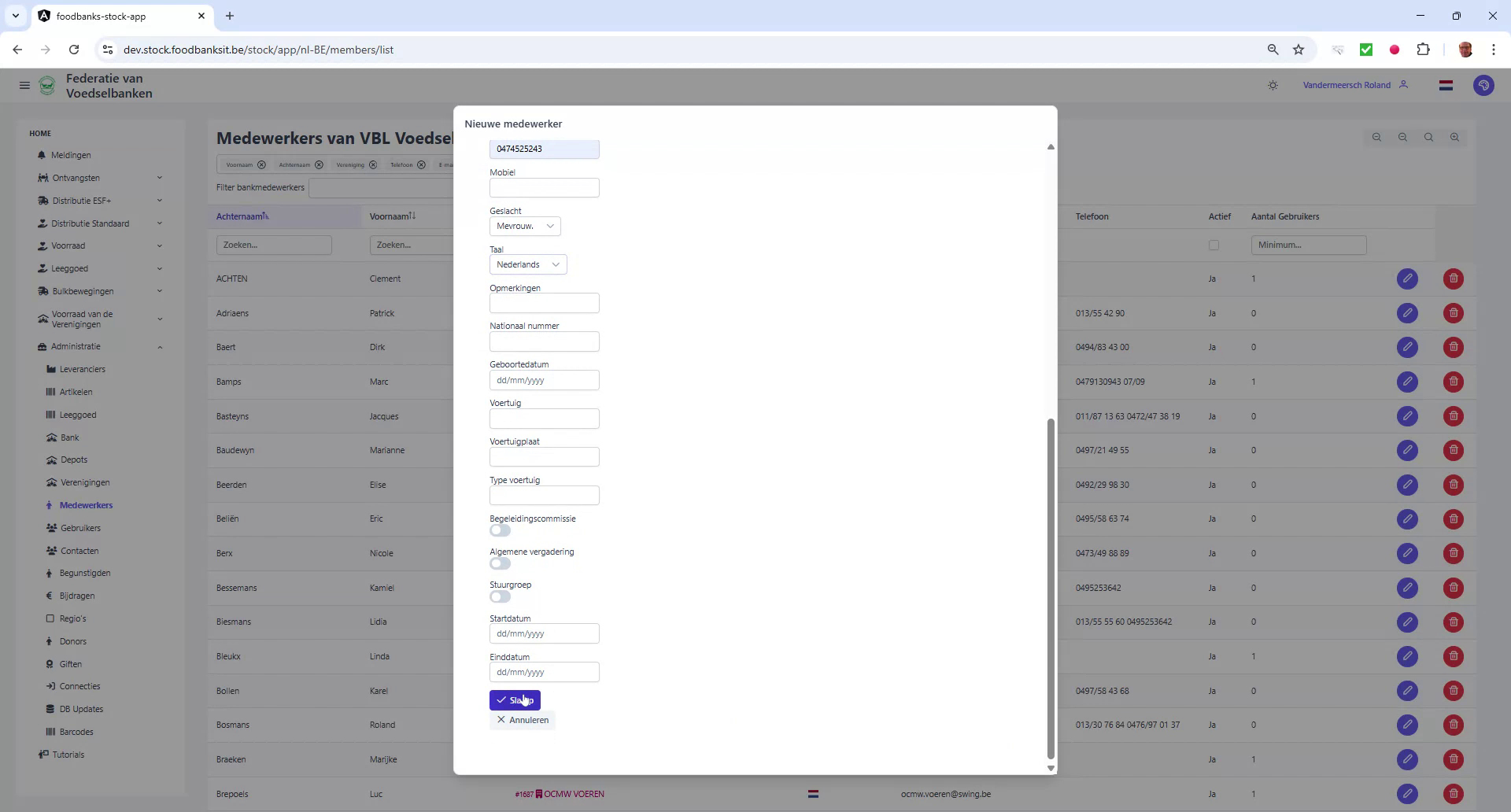Zoom in using the magnifier-plus icon
The width and height of the screenshot is (1511, 812).
click(1454, 137)
